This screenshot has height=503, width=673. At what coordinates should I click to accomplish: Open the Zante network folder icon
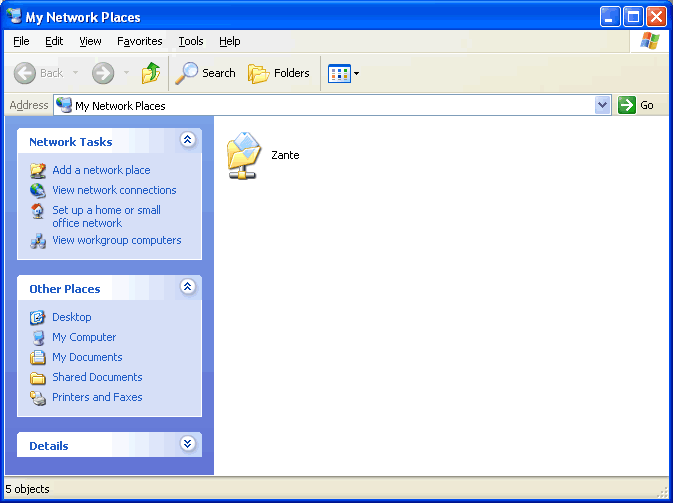(243, 156)
